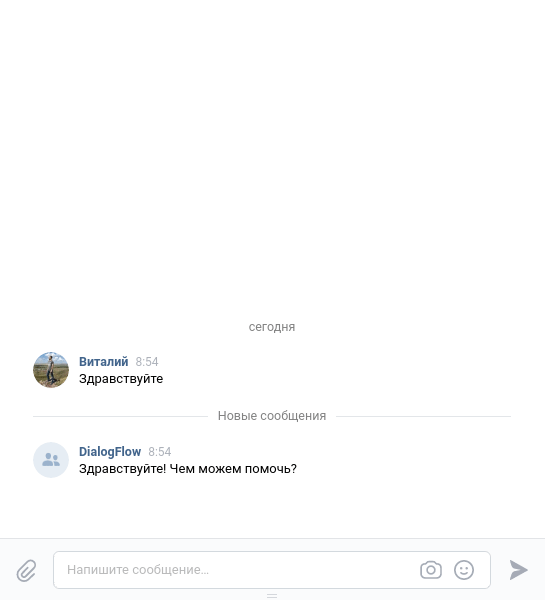
Task: Click the 'сегодня' date separator
Action: 272,327
